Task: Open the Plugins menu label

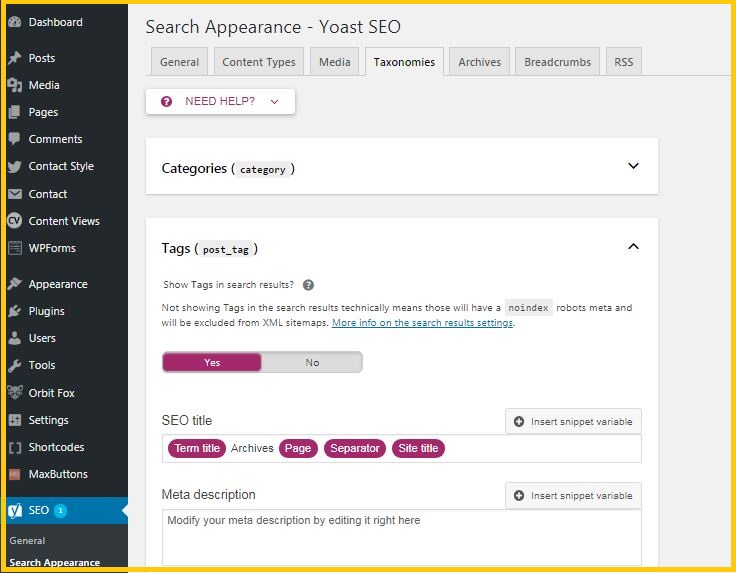Action: [46, 311]
